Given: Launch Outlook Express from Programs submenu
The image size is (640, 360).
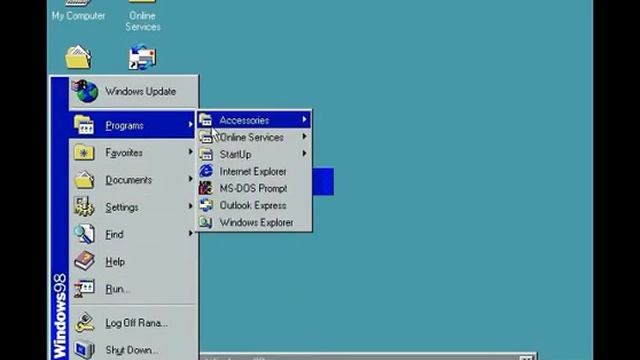Looking at the screenshot, I should [x=254, y=205].
